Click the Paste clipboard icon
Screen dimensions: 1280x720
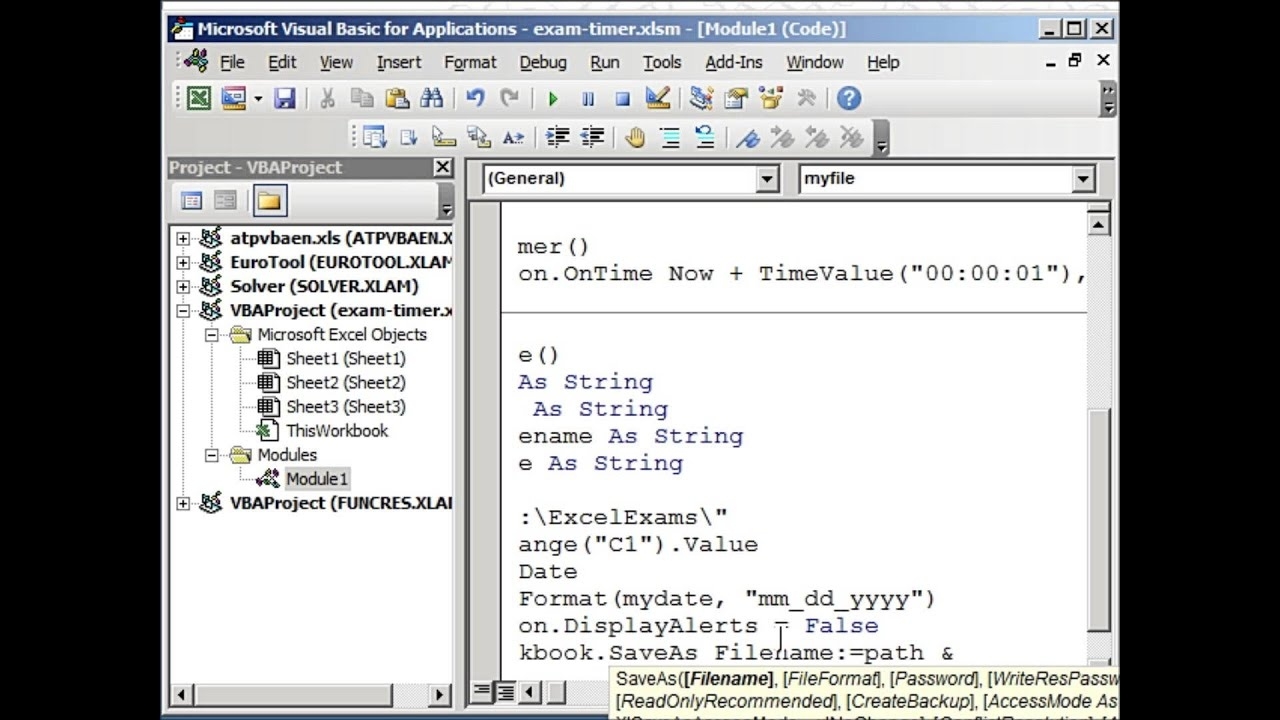tap(397, 98)
